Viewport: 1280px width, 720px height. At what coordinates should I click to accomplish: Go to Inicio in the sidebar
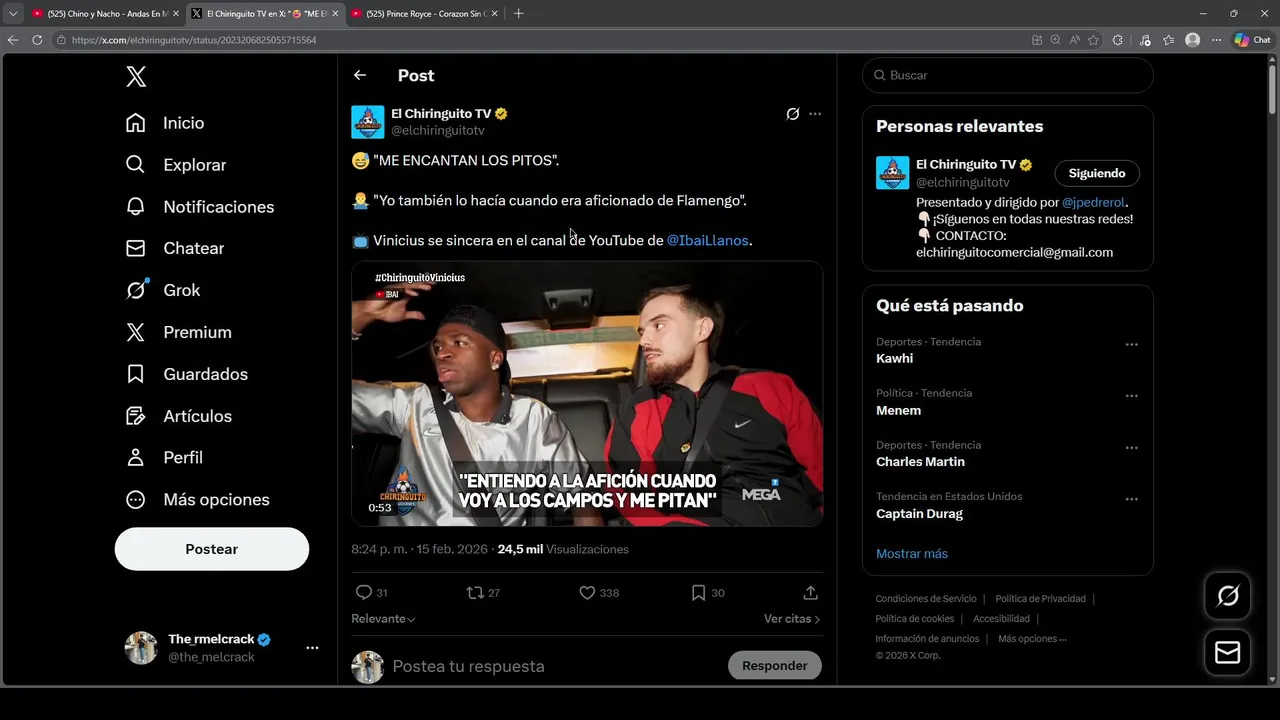click(x=165, y=123)
